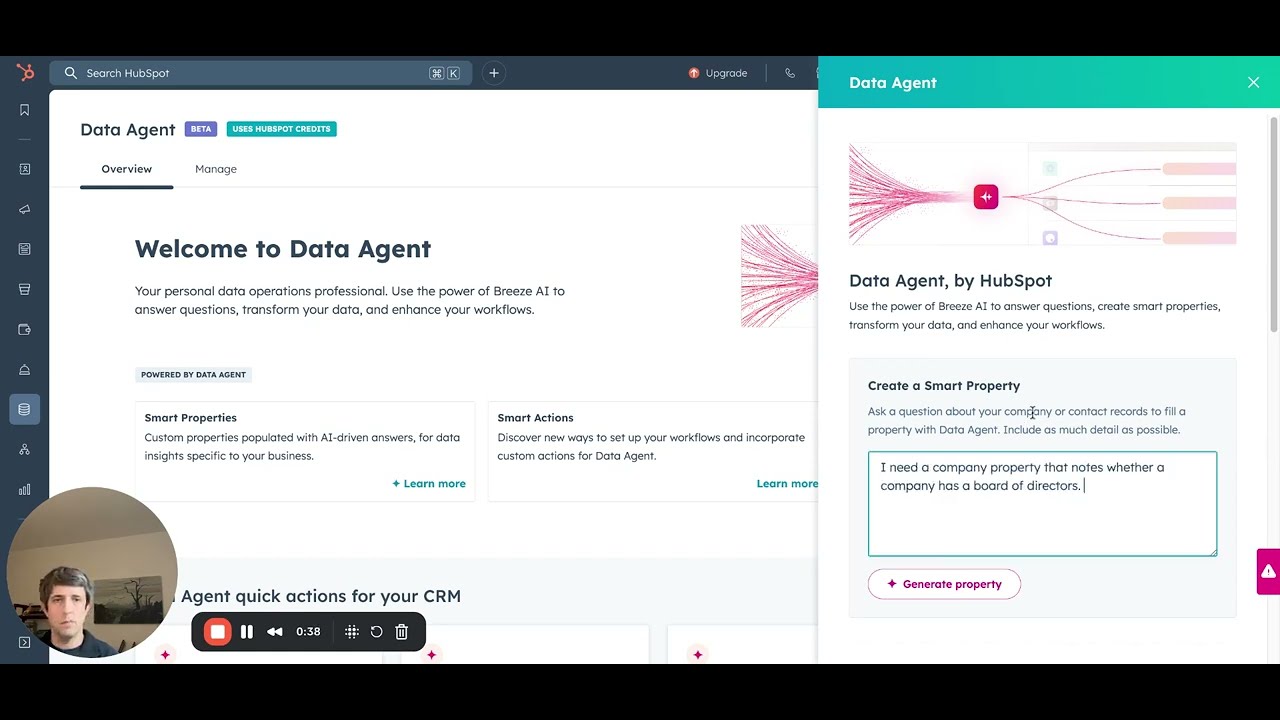Click the 'Smart Properties' card heading
The width and height of the screenshot is (1280, 720).
[190, 418]
